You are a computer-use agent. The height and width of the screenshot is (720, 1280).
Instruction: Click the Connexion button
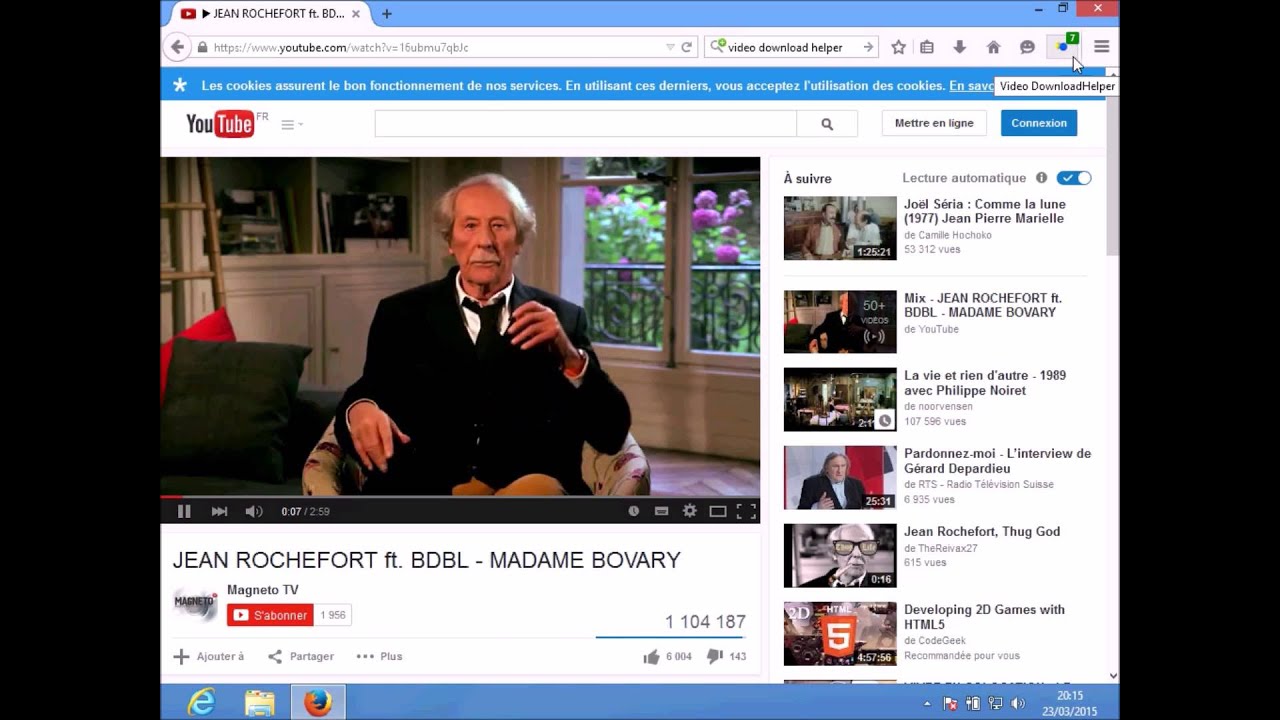point(1039,123)
